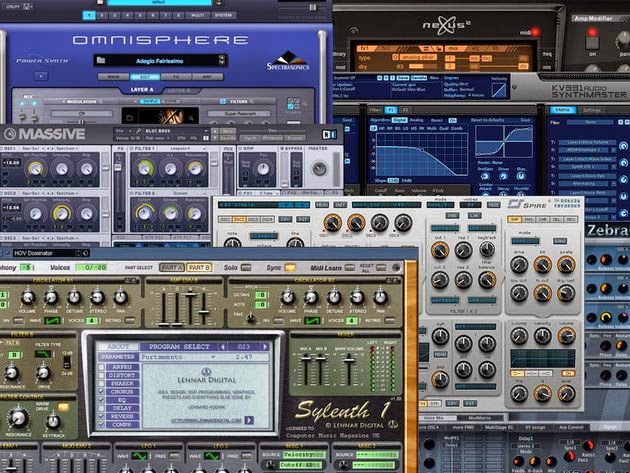Switch to the Omnisphere MAIN tab

pyautogui.click(x=113, y=77)
